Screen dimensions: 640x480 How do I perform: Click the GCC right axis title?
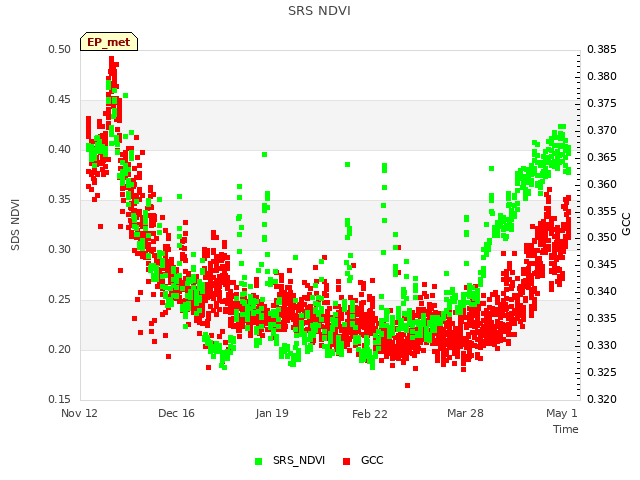(626, 224)
